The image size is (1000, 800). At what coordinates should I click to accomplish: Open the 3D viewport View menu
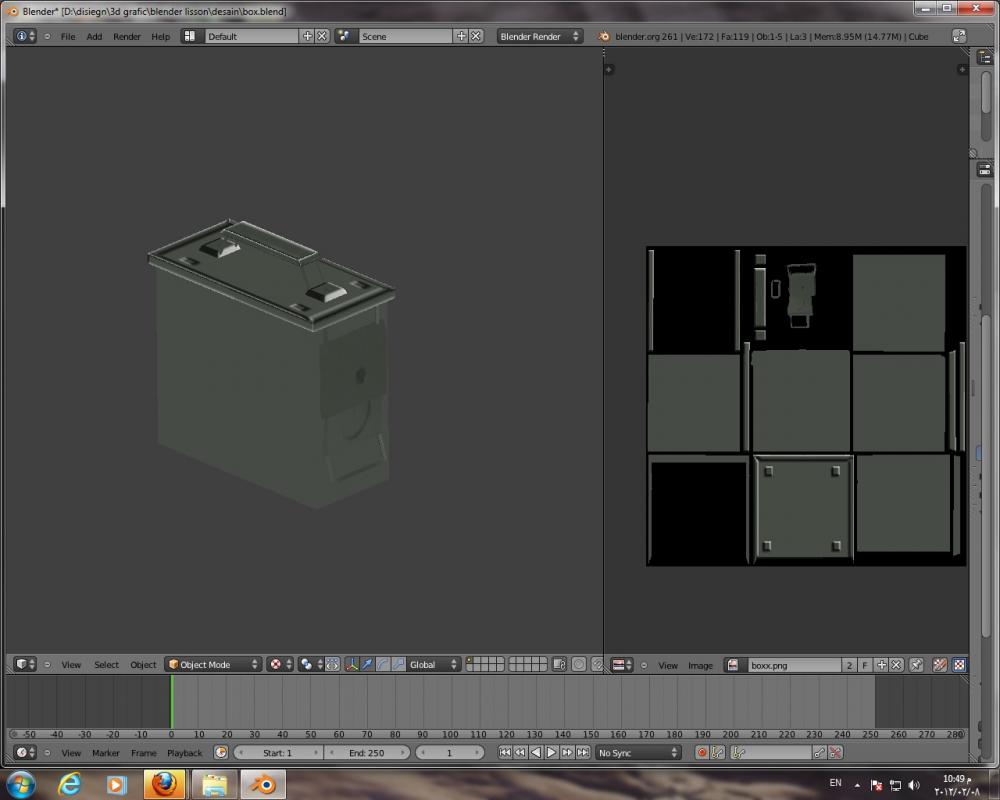point(71,665)
